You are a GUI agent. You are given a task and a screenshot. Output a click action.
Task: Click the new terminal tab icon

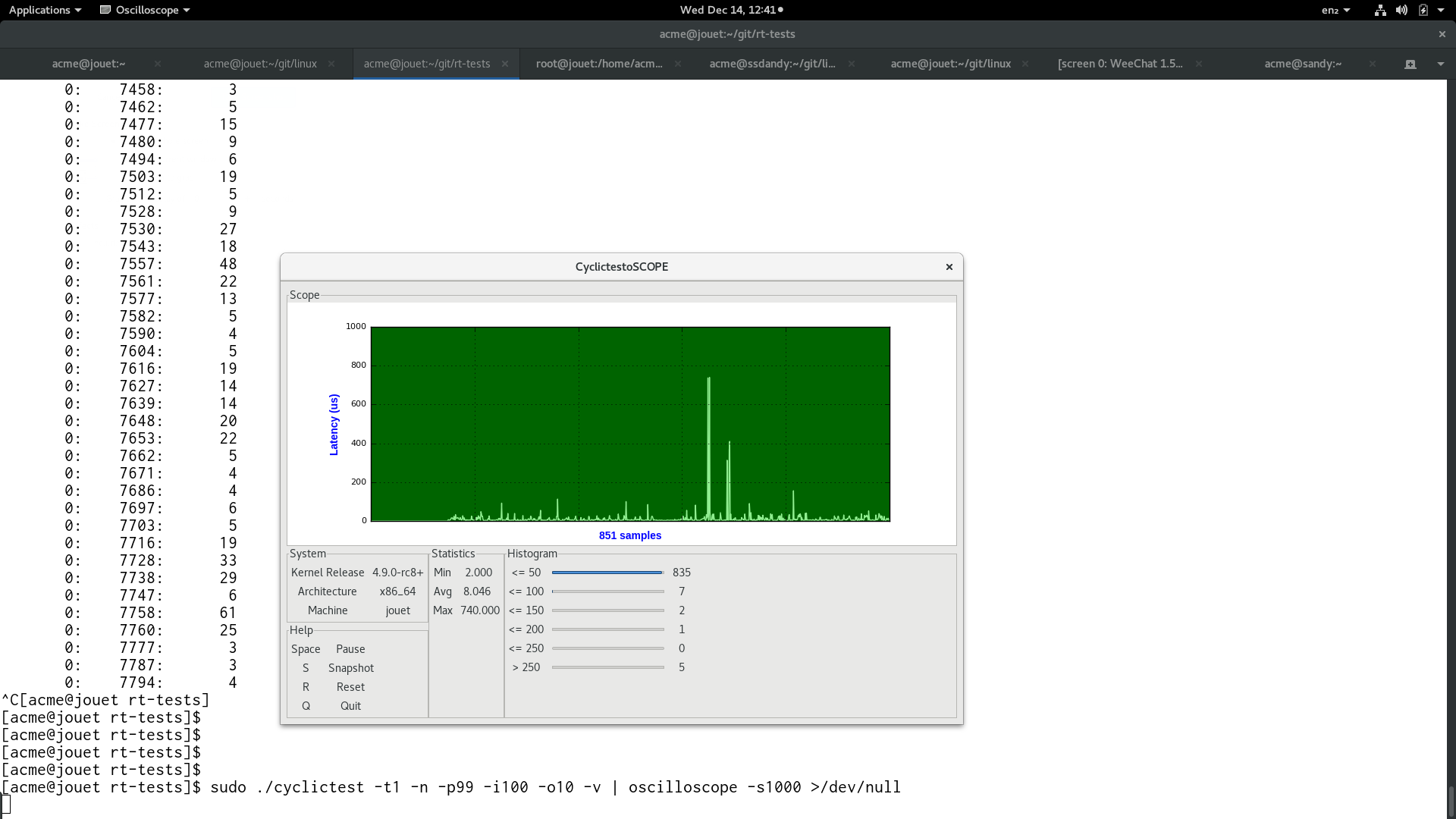coord(1410,64)
